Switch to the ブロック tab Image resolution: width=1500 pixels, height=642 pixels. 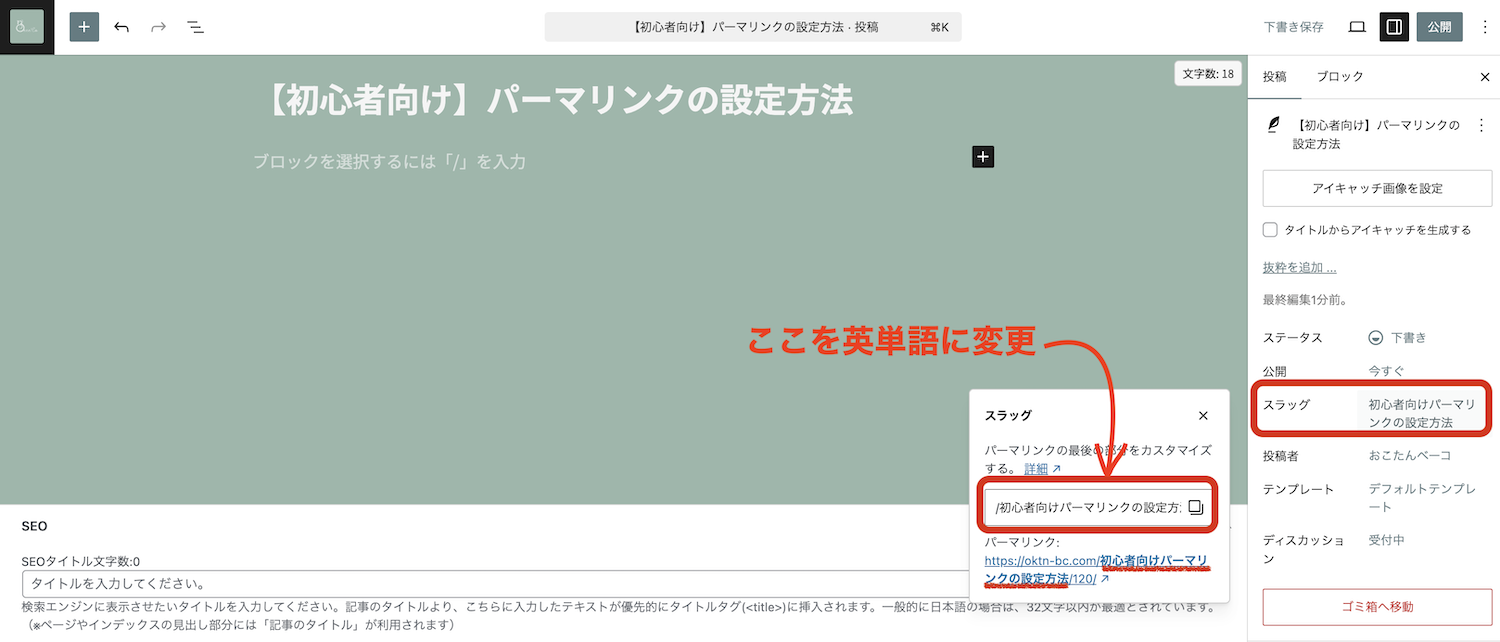(1340, 76)
